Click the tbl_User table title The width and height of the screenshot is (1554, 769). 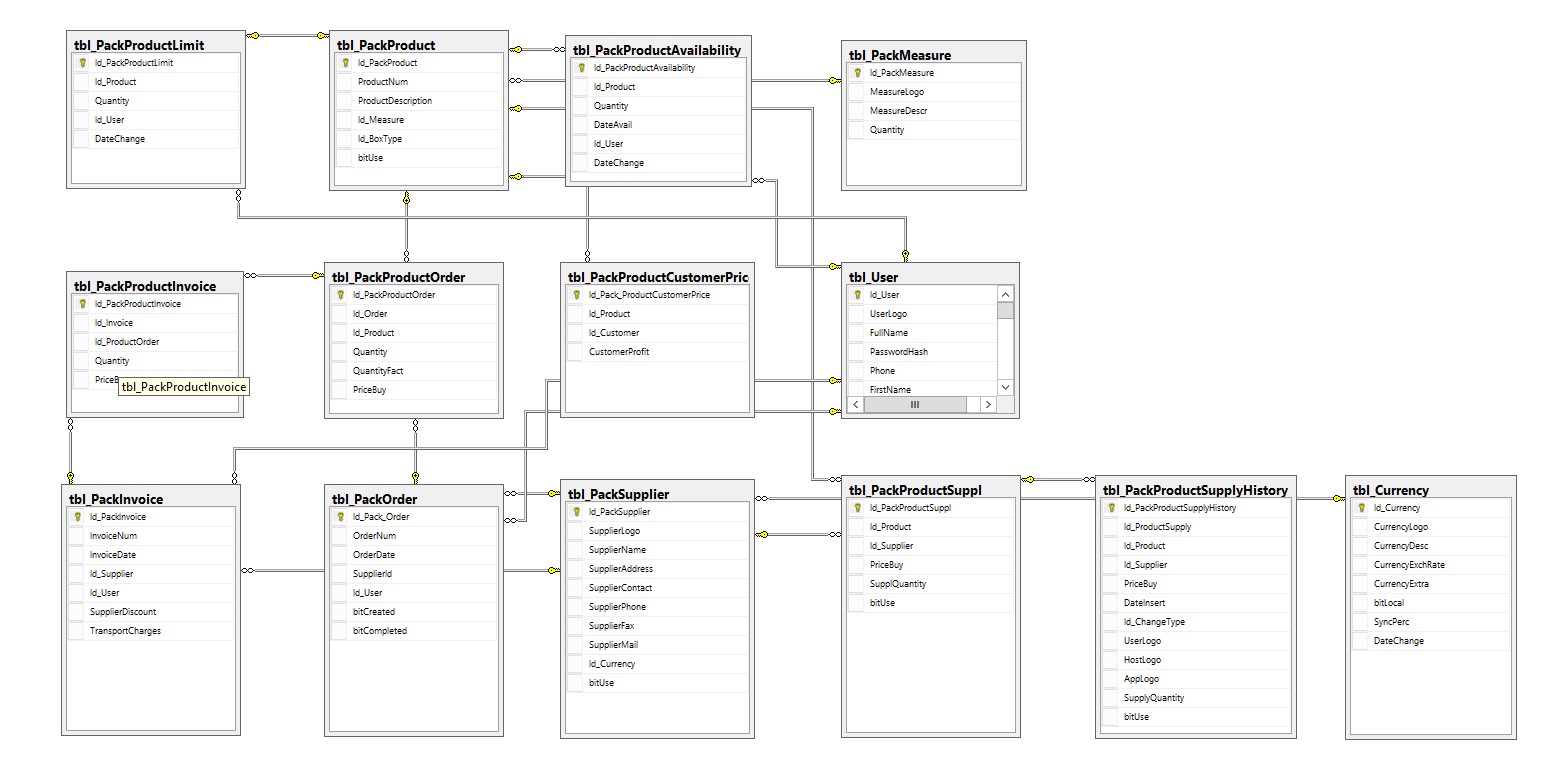pos(873,277)
